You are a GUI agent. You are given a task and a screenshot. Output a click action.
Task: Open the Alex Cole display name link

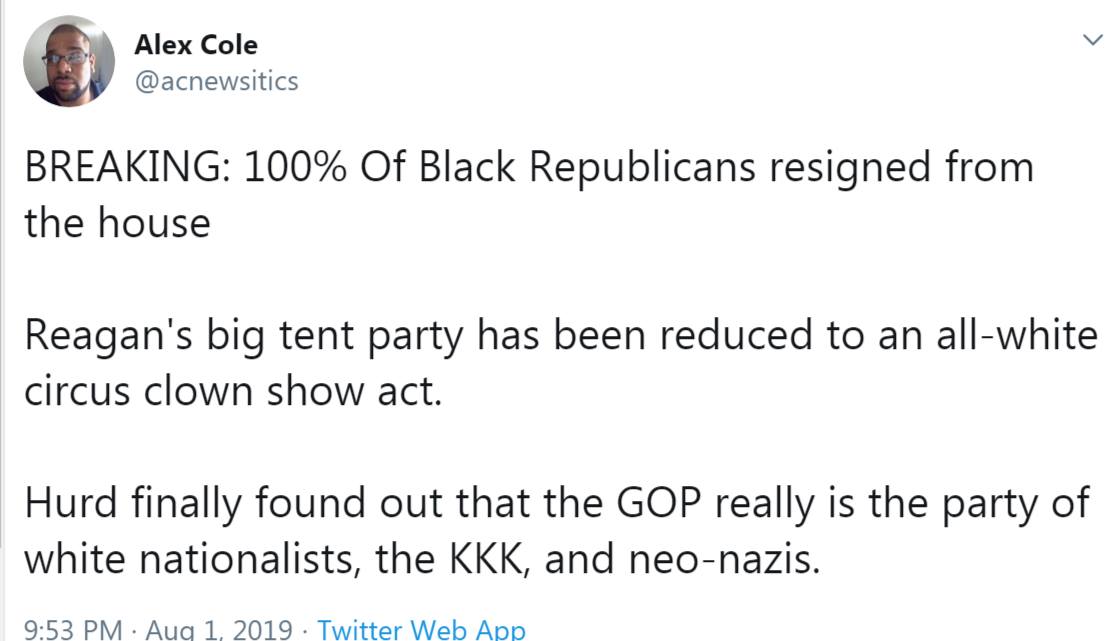[194, 45]
